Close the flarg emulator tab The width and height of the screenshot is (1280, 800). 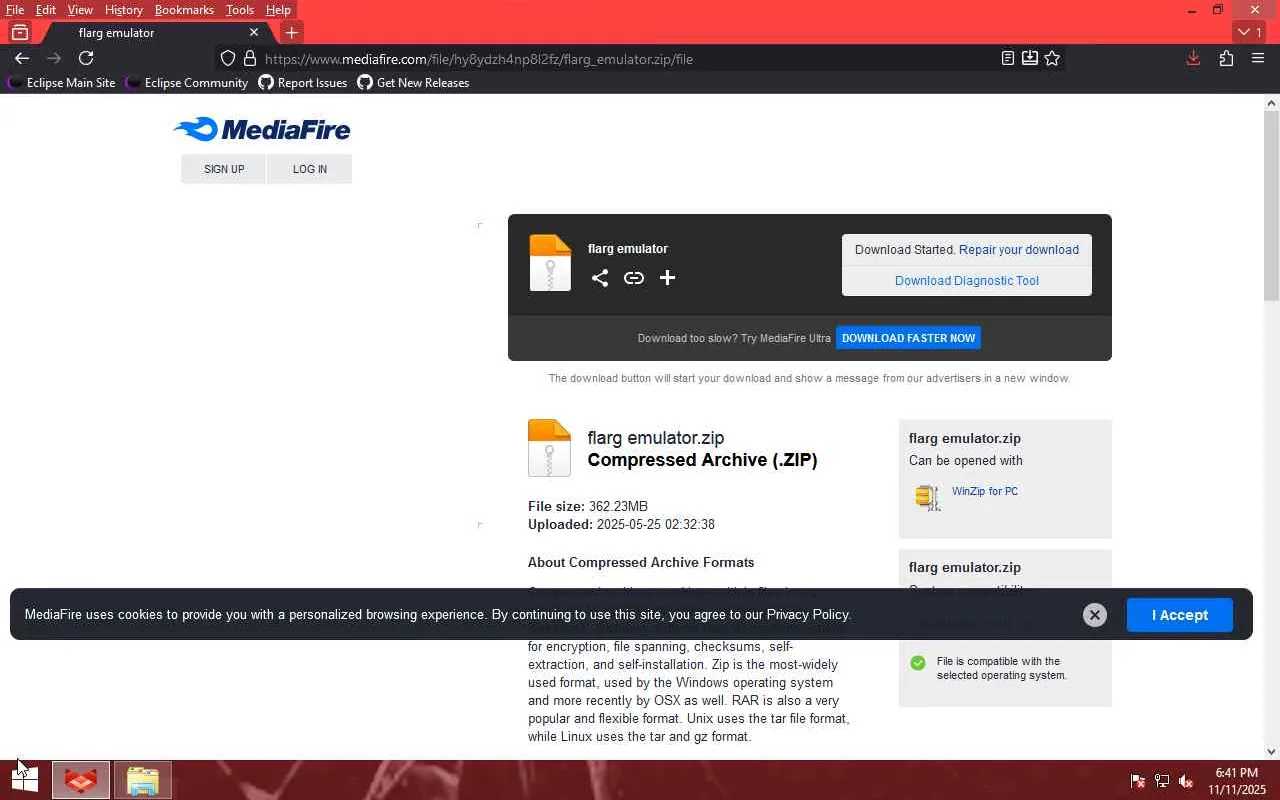(x=254, y=33)
